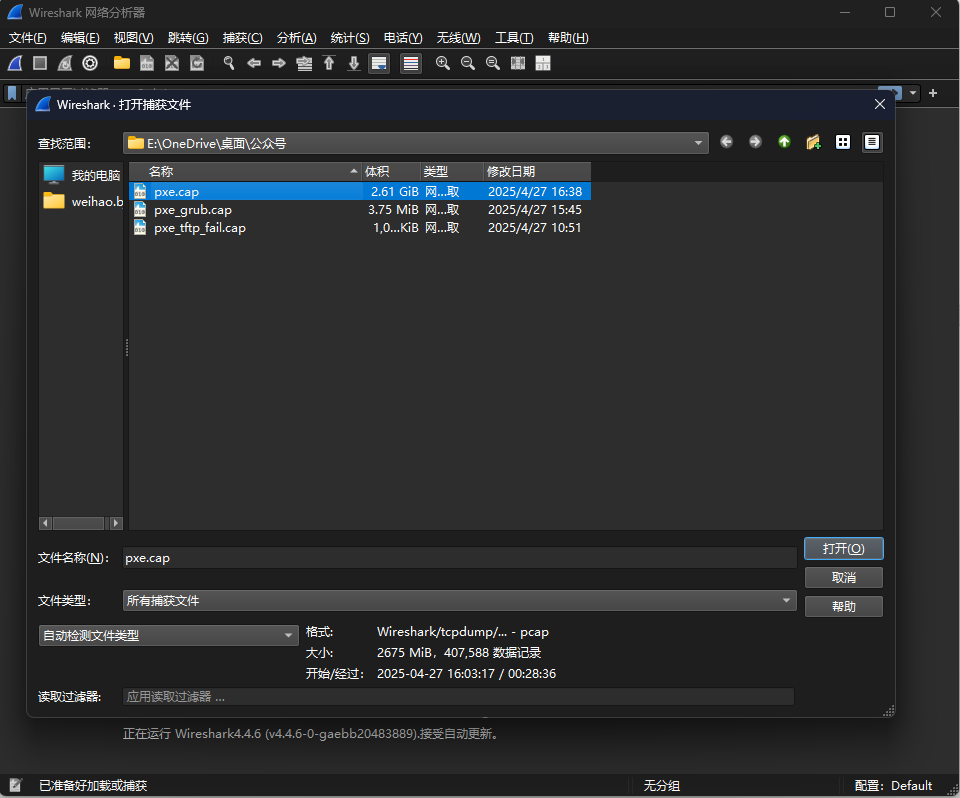Open the 统计(S) menu

[x=350, y=38]
